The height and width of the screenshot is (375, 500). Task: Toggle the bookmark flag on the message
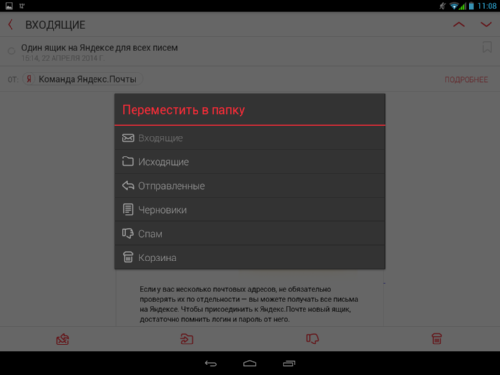click(x=487, y=47)
